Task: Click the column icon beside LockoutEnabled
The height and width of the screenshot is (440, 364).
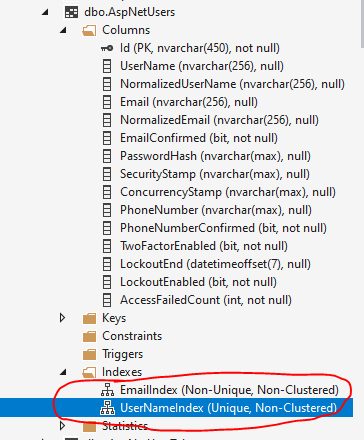Action: click(x=107, y=282)
